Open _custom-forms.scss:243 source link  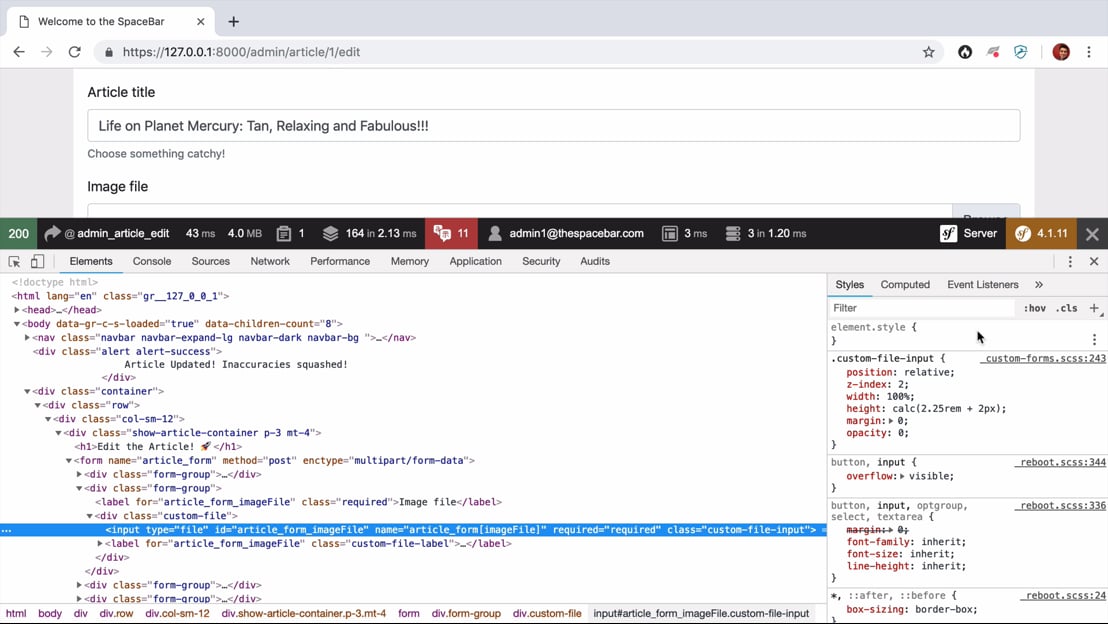pos(1045,358)
